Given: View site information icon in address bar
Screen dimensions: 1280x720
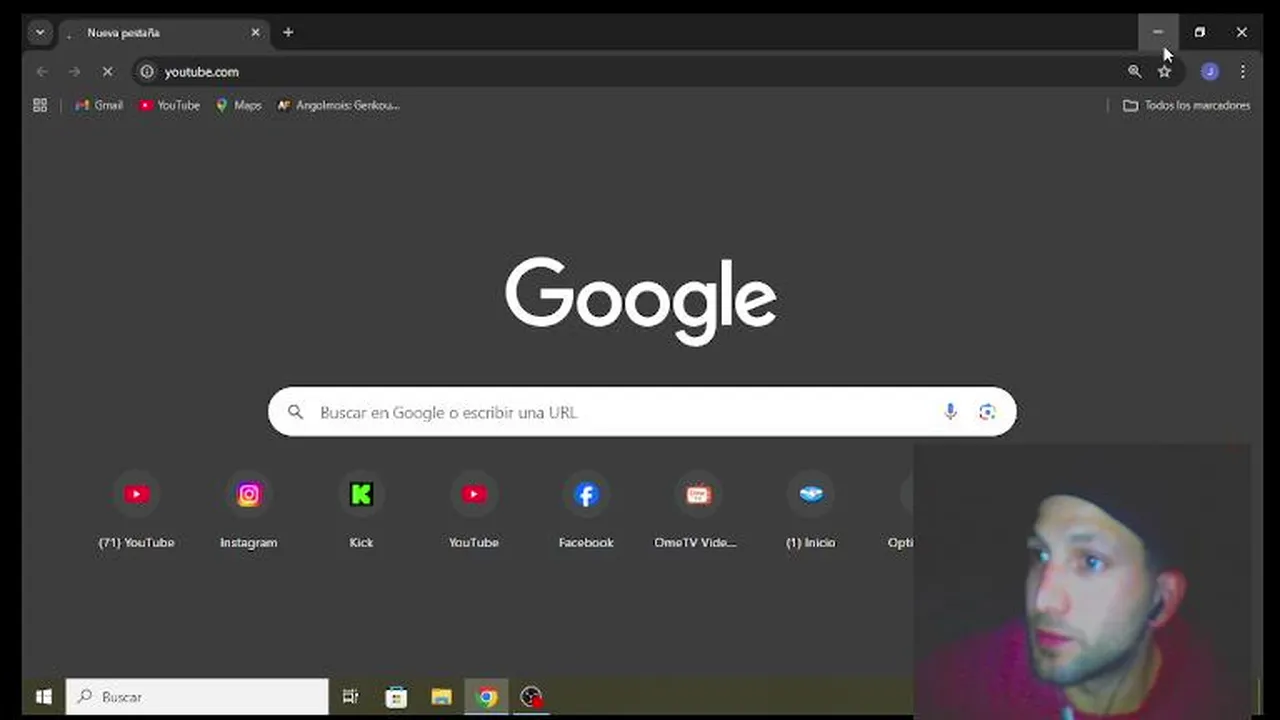Looking at the screenshot, I should pyautogui.click(x=147, y=72).
